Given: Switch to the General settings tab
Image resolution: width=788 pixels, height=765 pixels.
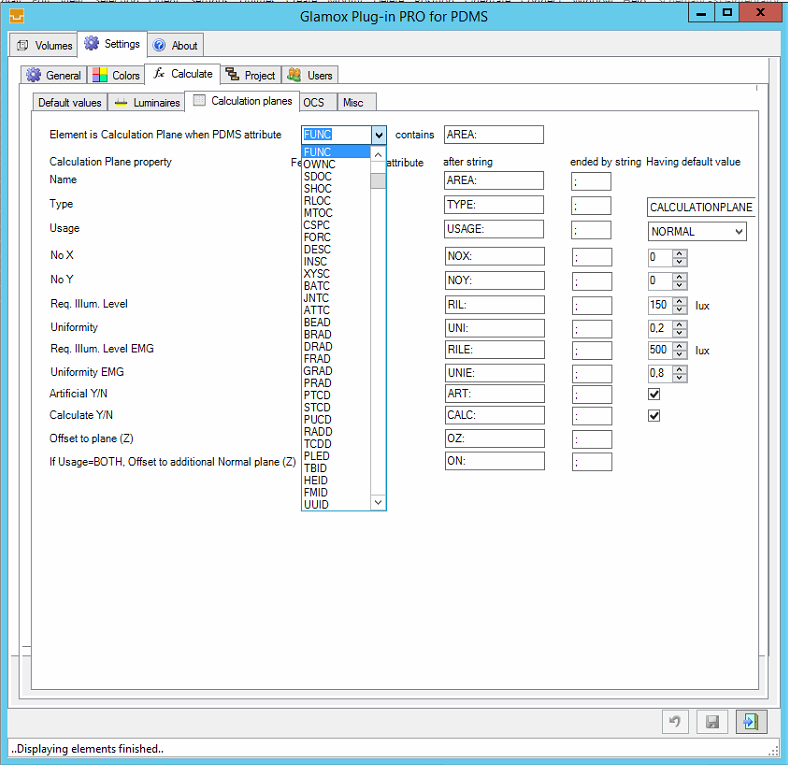Looking at the screenshot, I should click(54, 75).
